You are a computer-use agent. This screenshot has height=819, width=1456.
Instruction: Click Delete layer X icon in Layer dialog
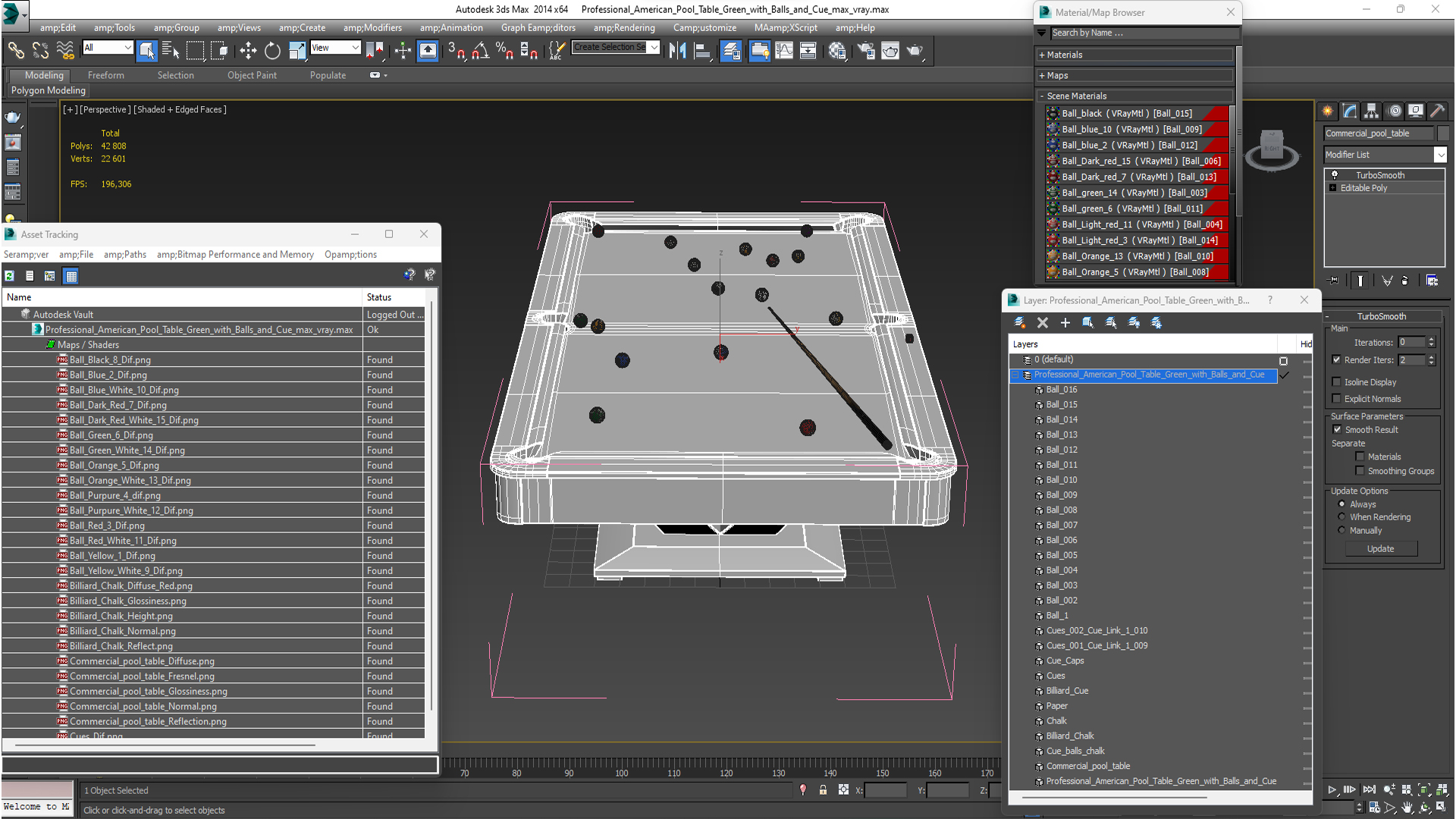tap(1043, 322)
